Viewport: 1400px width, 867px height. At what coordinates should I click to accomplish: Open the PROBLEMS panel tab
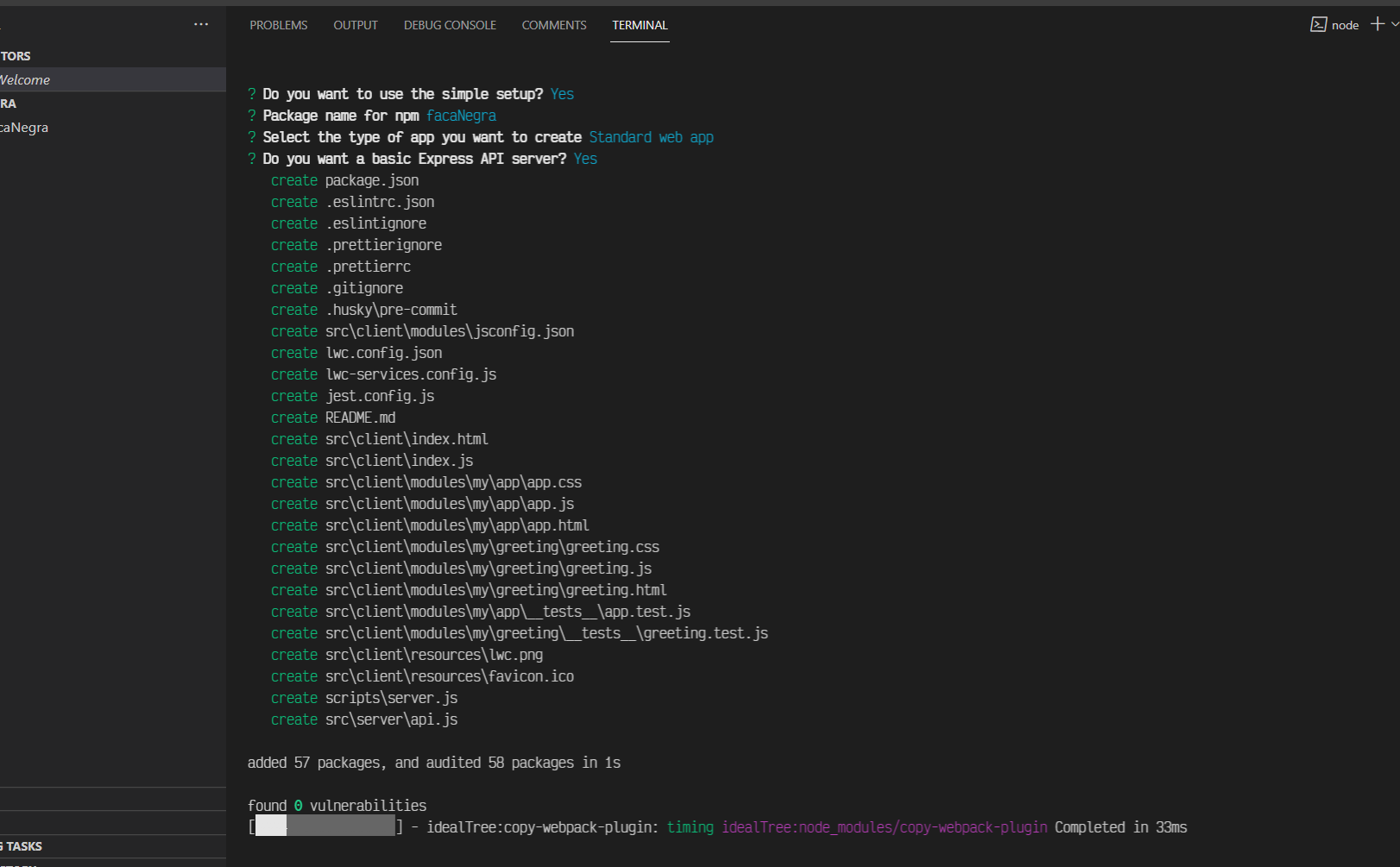[x=278, y=25]
